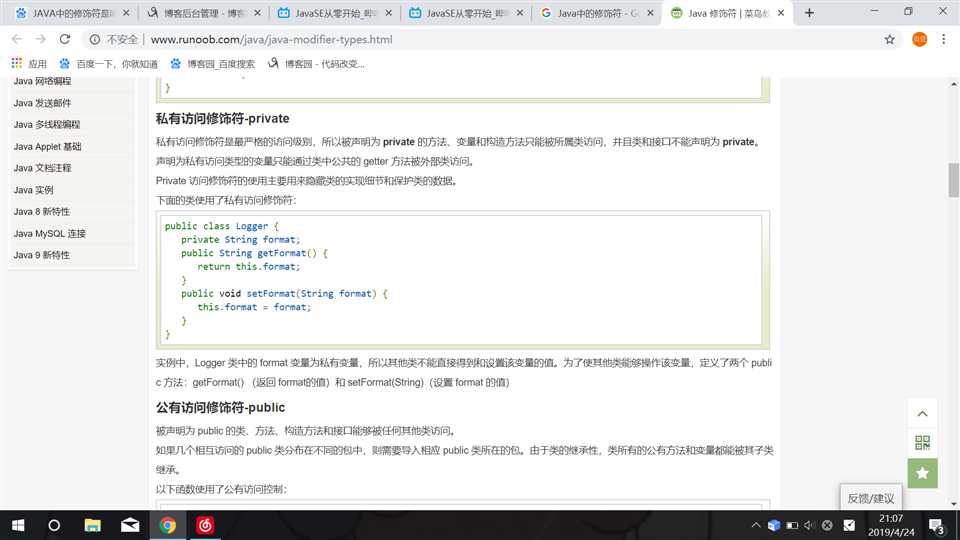
Task: Close the 博客后台管理 tab
Action: [x=257, y=13]
